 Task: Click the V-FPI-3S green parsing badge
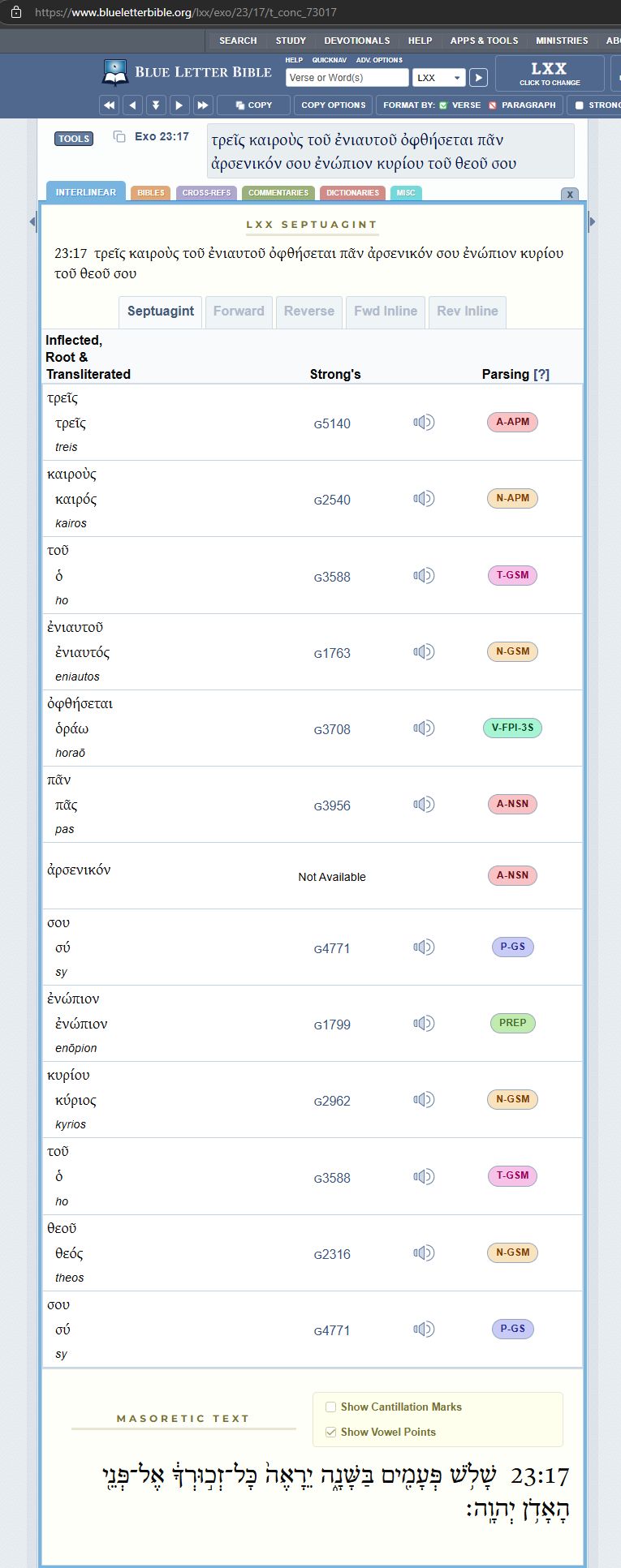point(511,728)
